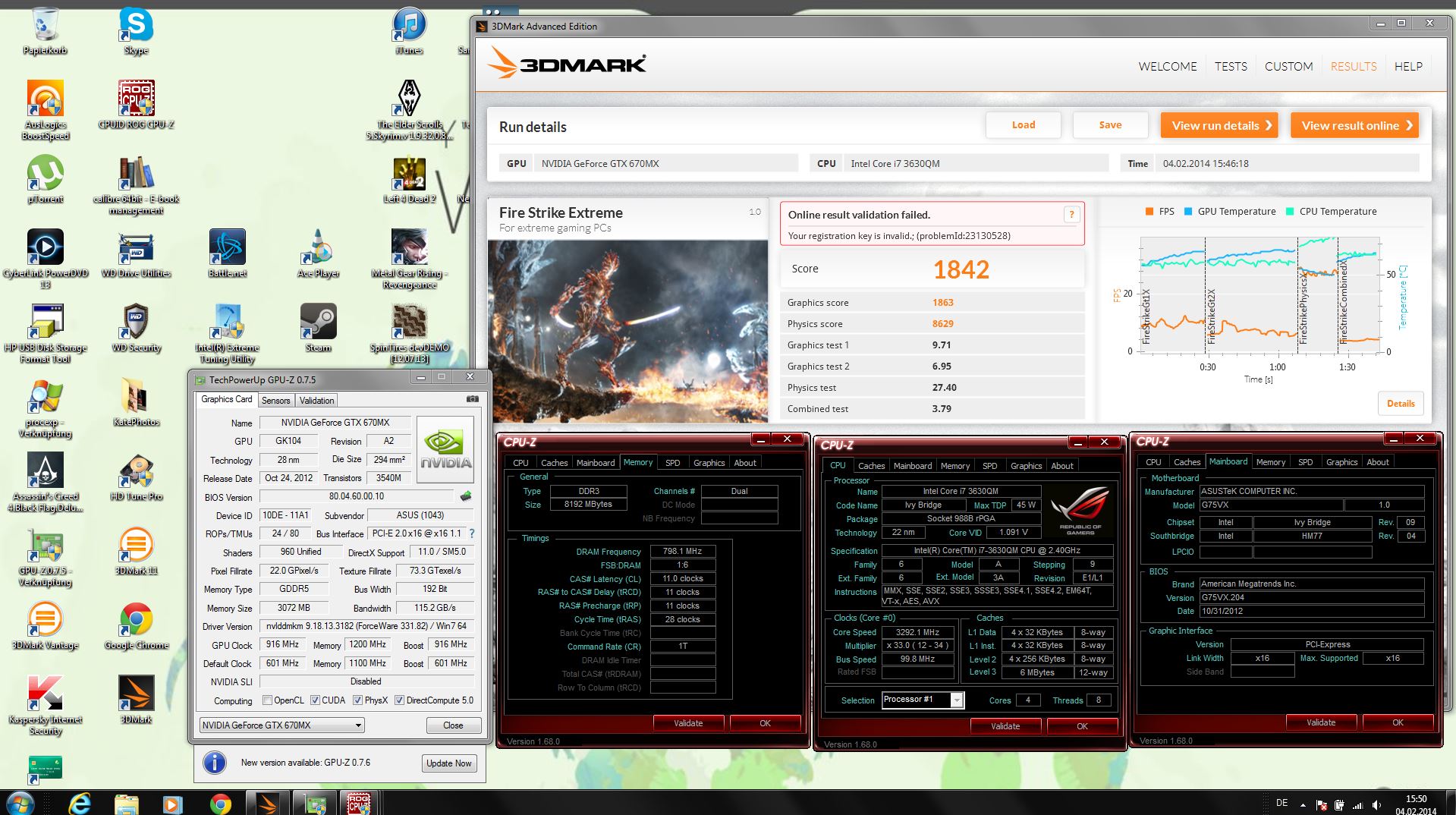Screen dimensions: 1456x815
Task: Open calibre E-book management shortcut
Action: tap(137, 184)
